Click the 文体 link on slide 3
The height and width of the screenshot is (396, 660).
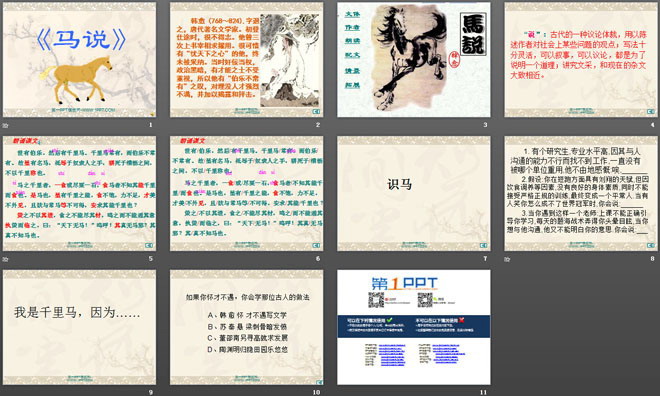click(x=352, y=14)
